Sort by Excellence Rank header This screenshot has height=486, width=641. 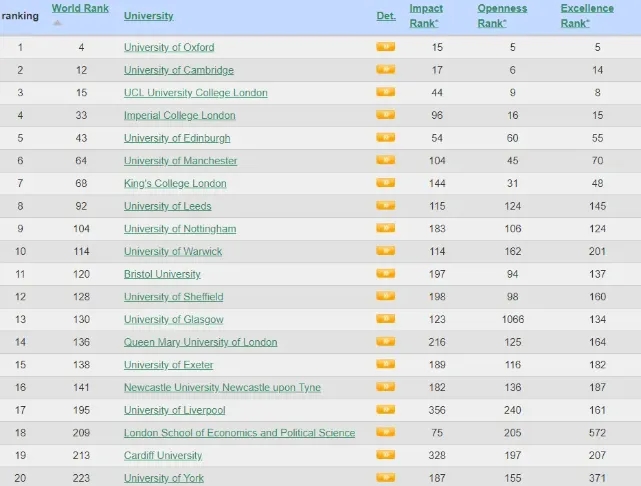[x=587, y=16]
